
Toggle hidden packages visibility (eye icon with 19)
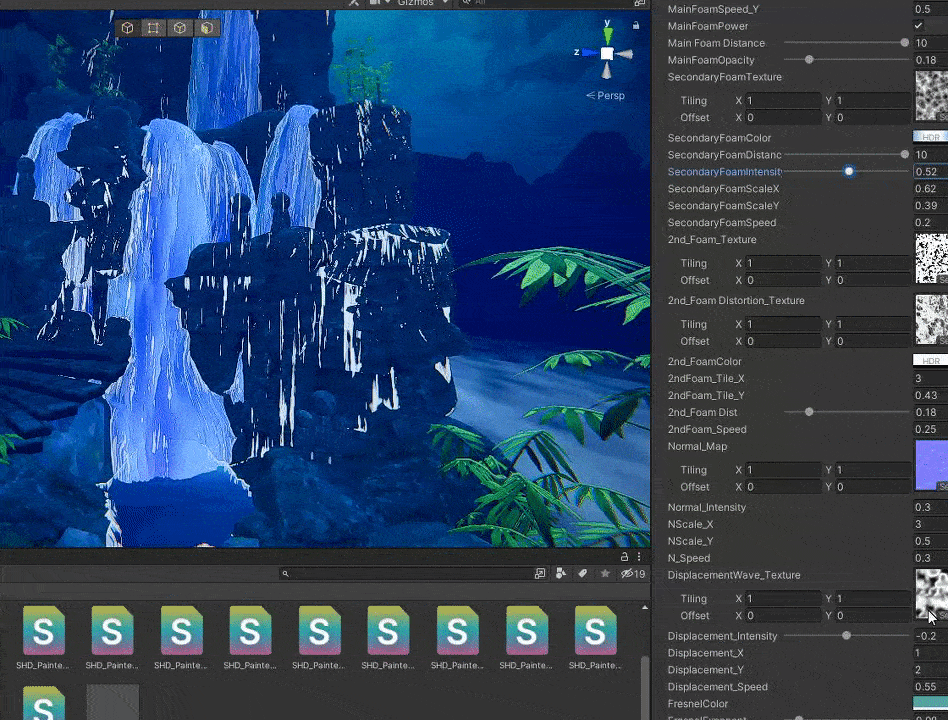point(633,574)
